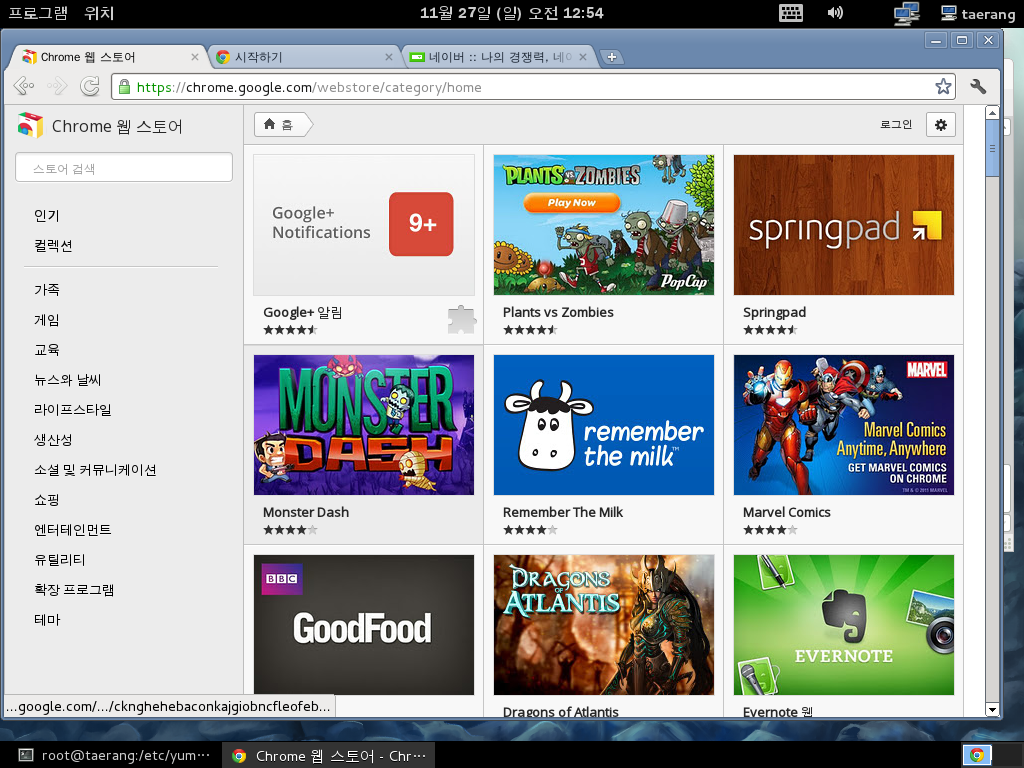
Task: Open the BBC GoodFood thumbnail
Action: click(364, 625)
